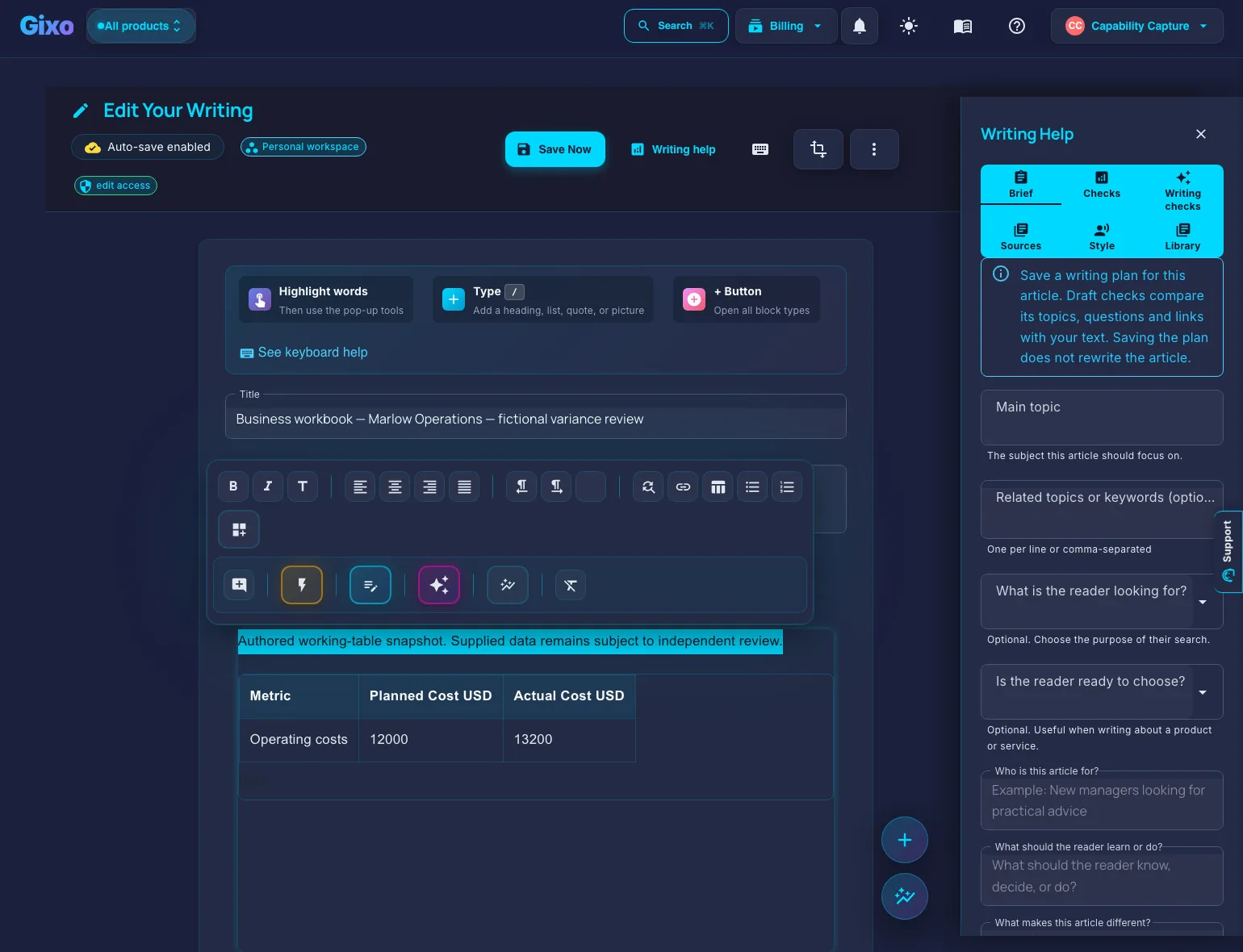Insert a table from the toolbar
This screenshot has width=1243, height=952.
pos(718,486)
